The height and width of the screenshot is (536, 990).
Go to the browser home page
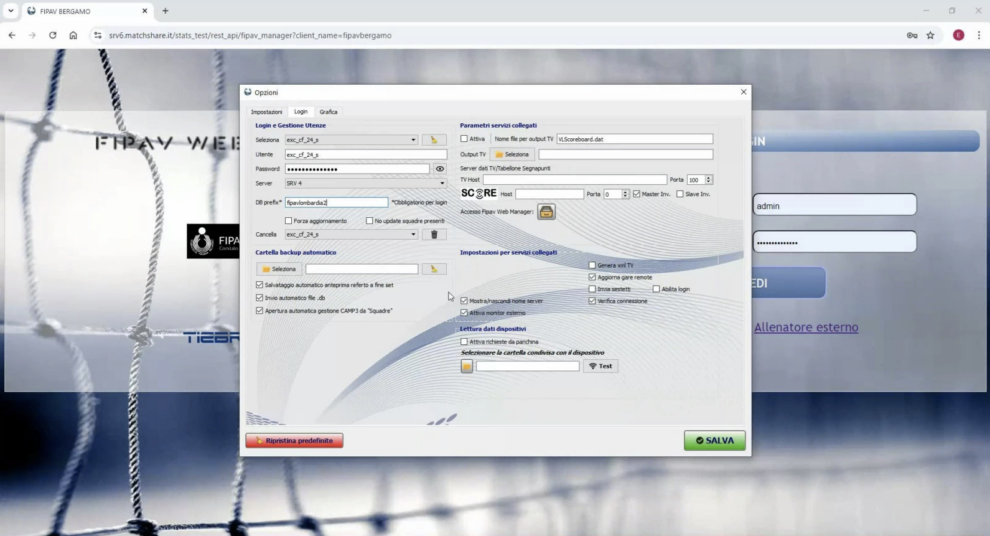pos(73,35)
